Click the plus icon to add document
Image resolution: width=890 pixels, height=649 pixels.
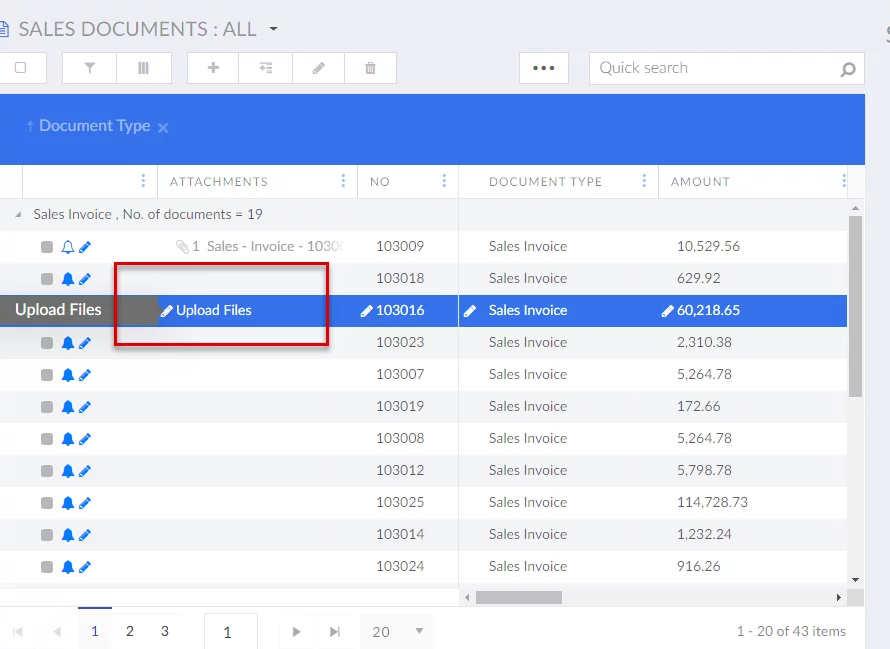(213, 68)
